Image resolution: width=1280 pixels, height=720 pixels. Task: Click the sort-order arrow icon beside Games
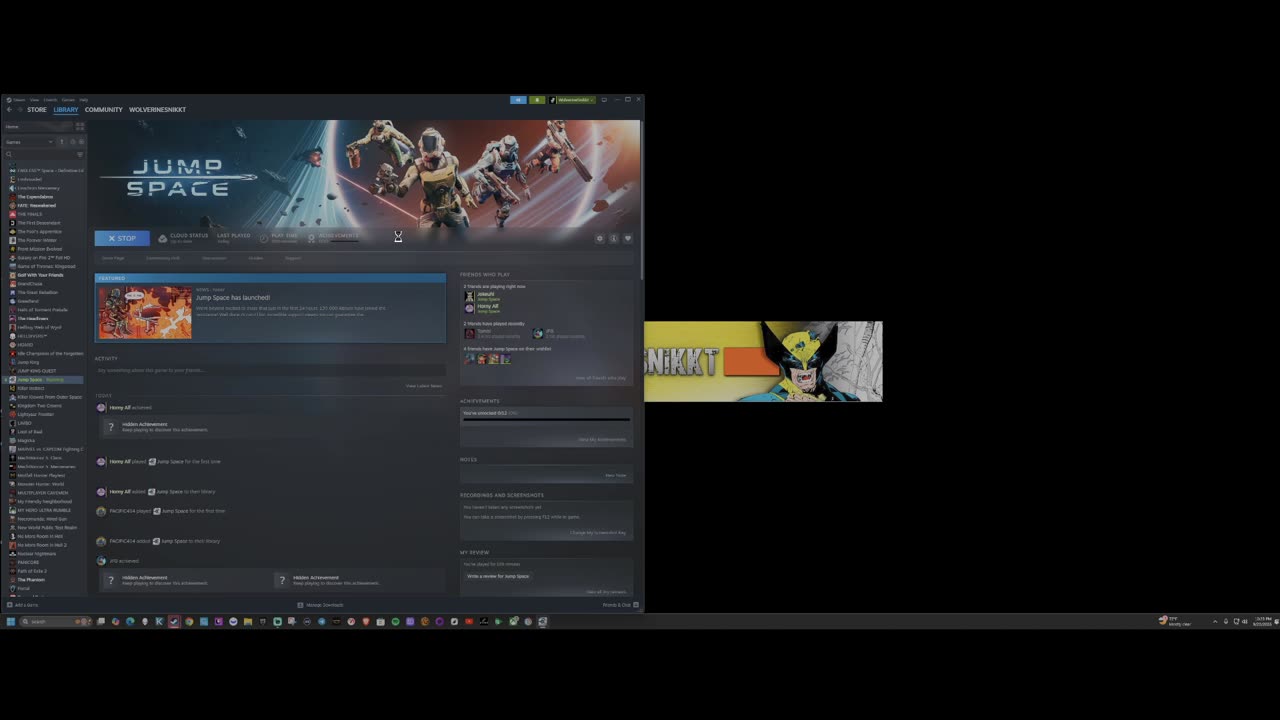pyautogui.click(x=62, y=142)
